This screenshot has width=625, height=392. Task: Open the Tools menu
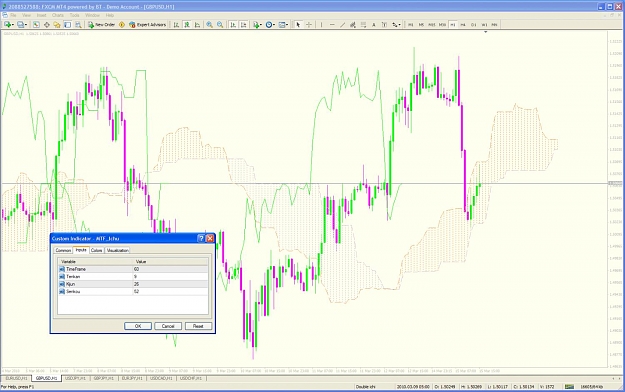(x=75, y=15)
